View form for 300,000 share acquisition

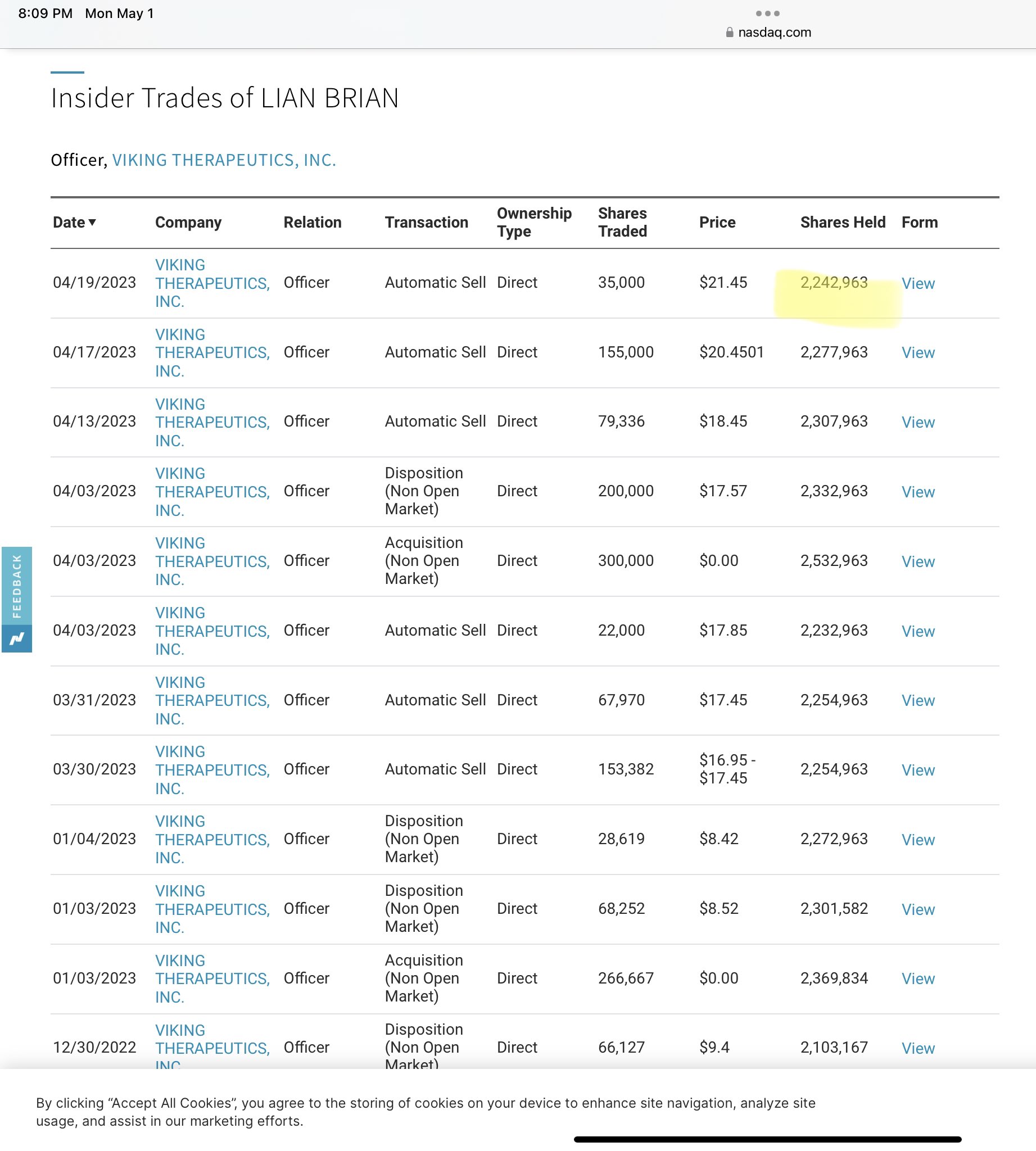pos(917,561)
